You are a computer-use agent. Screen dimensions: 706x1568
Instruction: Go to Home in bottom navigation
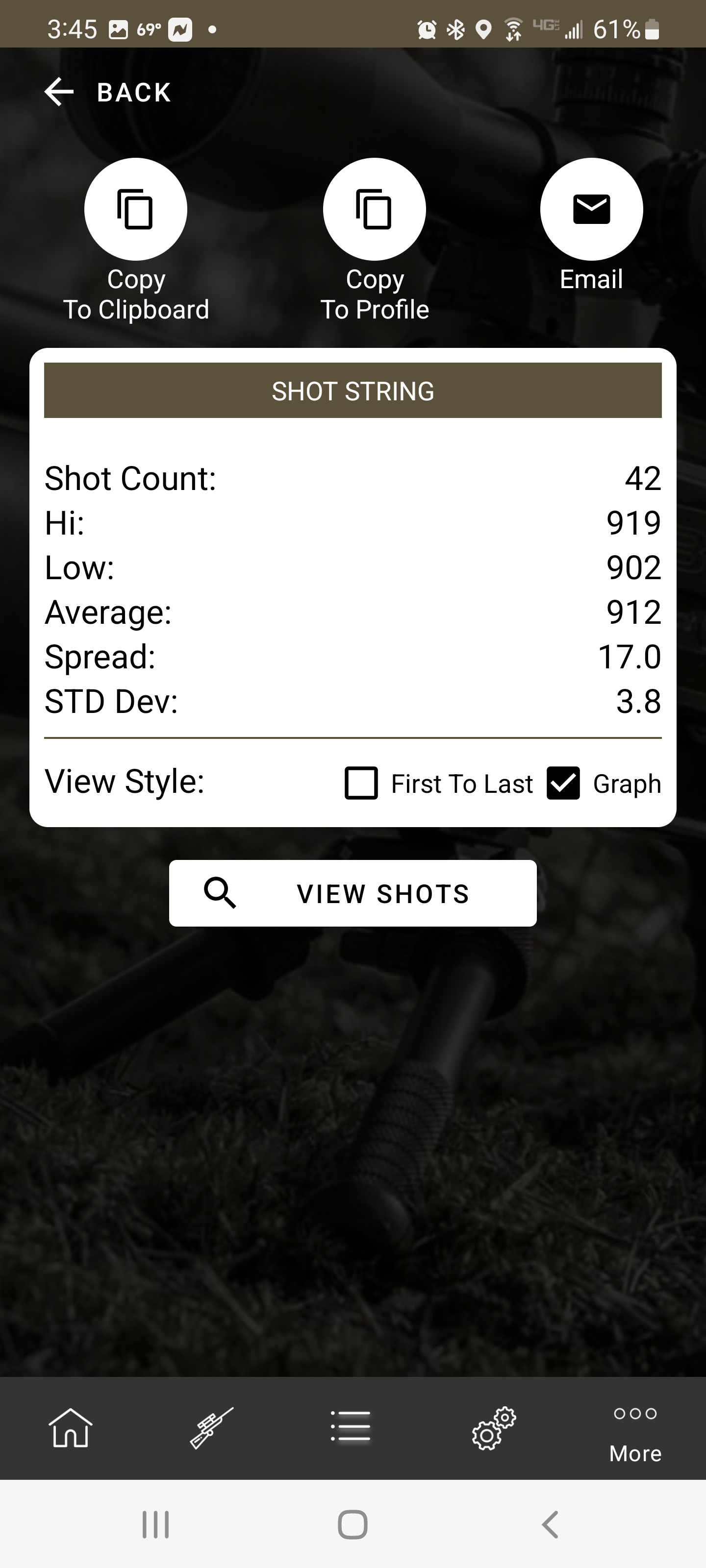(x=71, y=1427)
